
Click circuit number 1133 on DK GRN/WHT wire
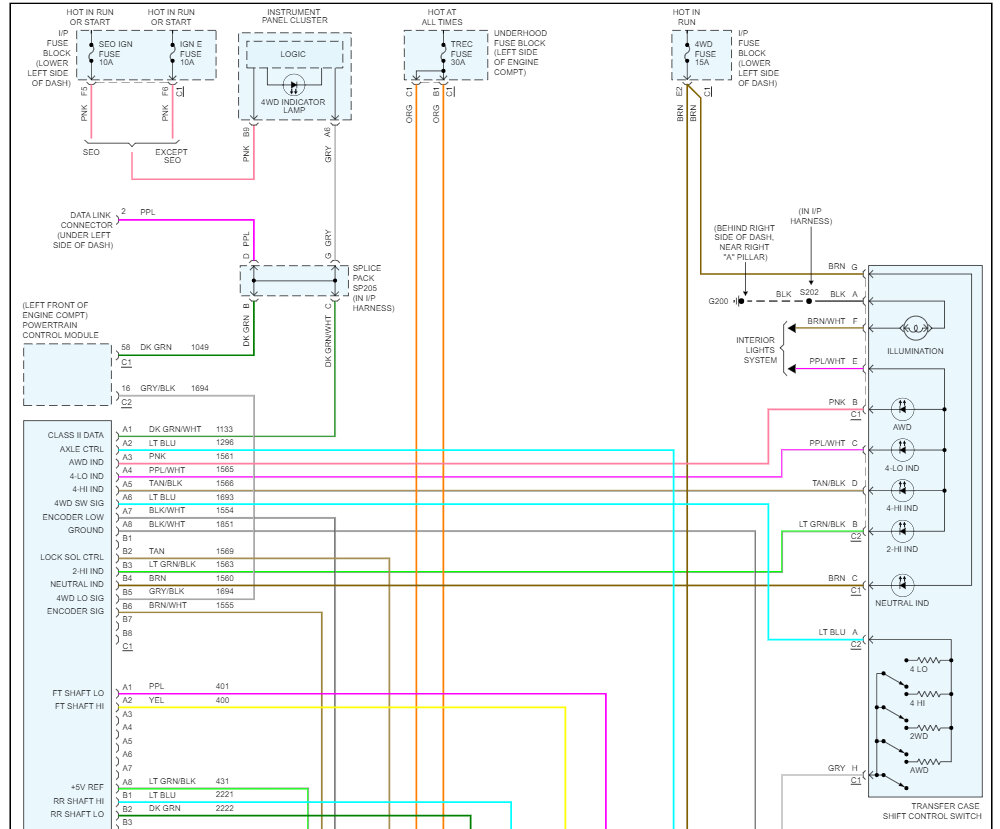point(224,430)
